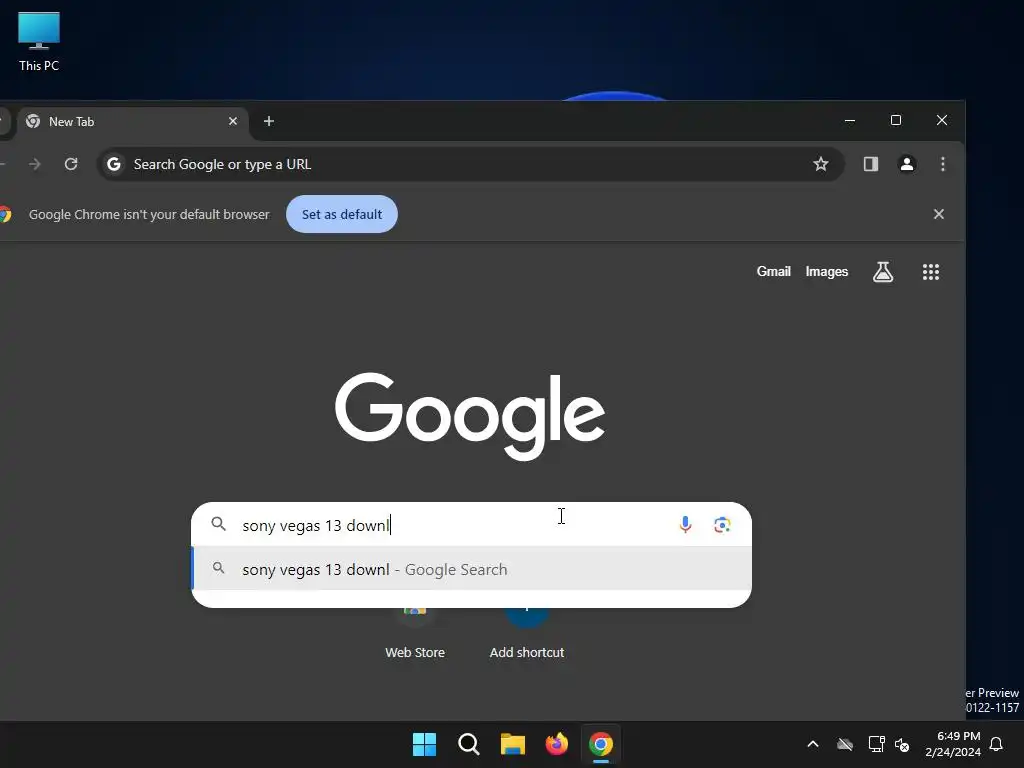Open the Windows Start menu
Image resolution: width=1024 pixels, height=768 pixels.
(424, 744)
